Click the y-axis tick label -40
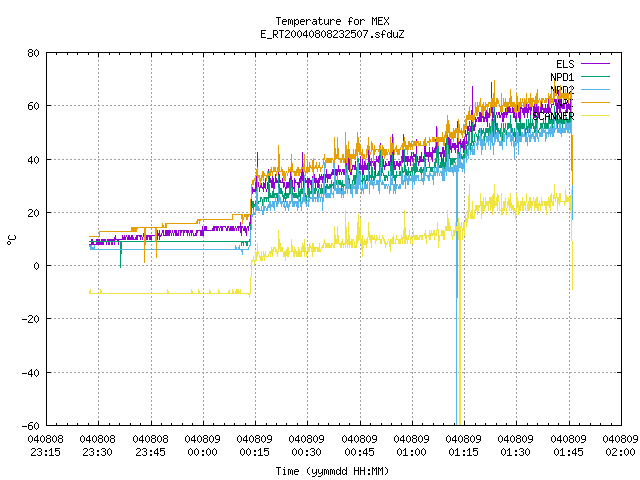 [x=31, y=373]
